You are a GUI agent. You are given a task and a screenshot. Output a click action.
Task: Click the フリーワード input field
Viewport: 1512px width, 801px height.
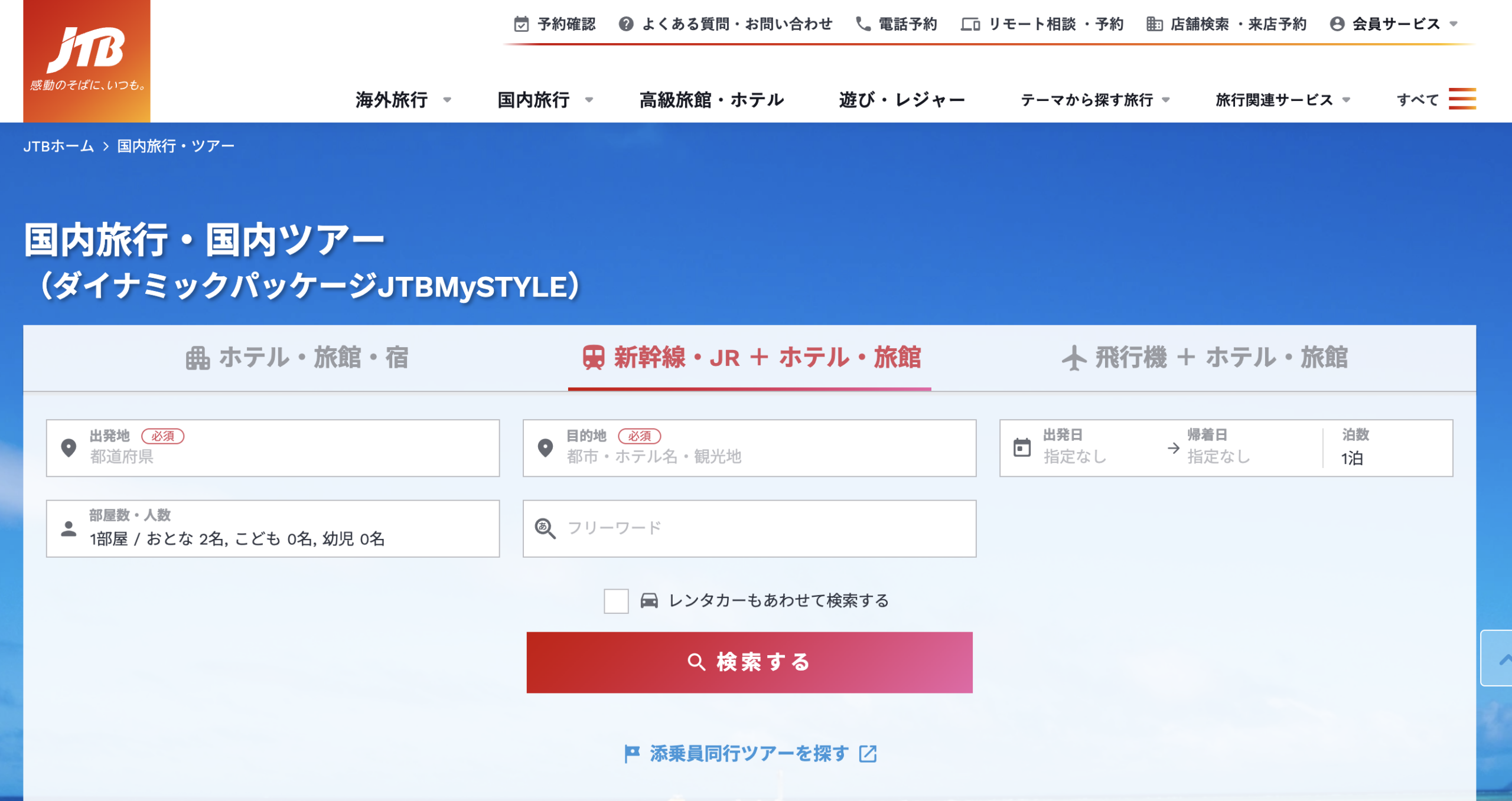point(750,529)
